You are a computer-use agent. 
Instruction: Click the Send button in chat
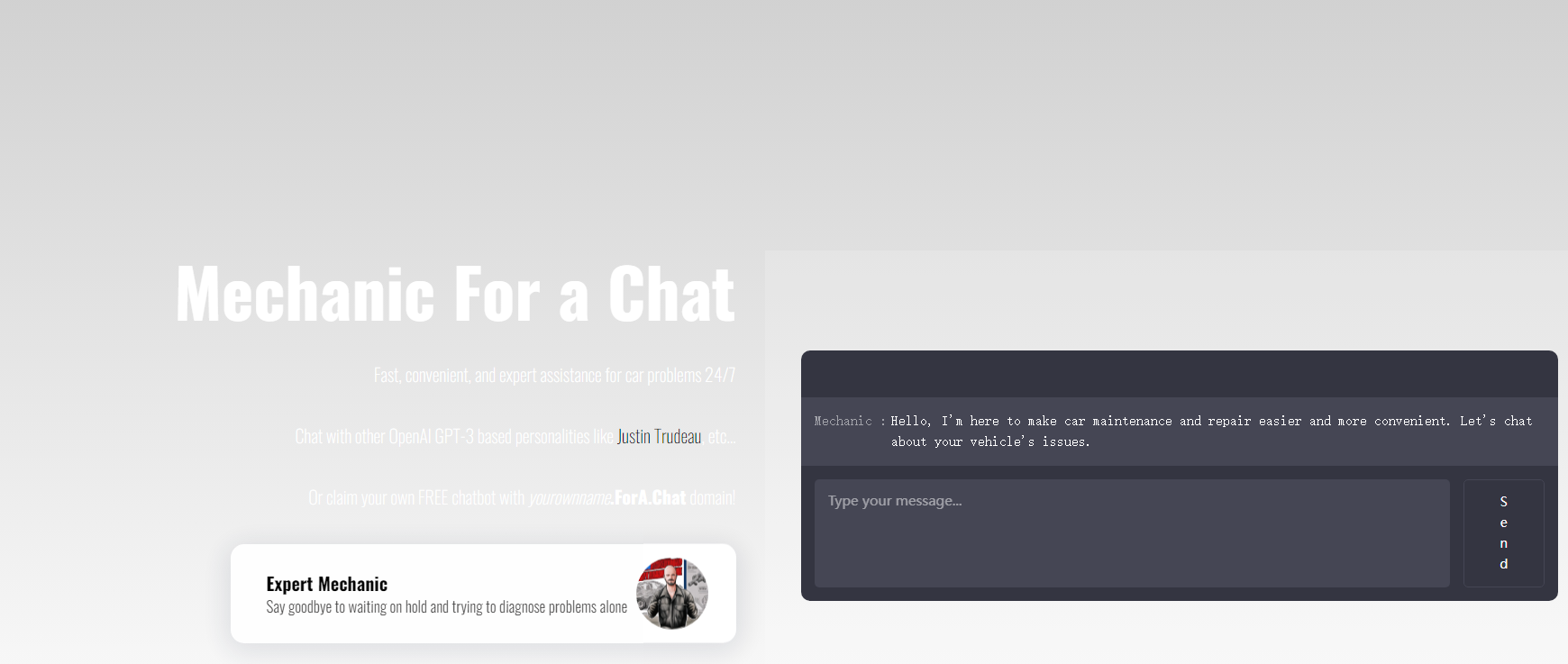[1503, 532]
